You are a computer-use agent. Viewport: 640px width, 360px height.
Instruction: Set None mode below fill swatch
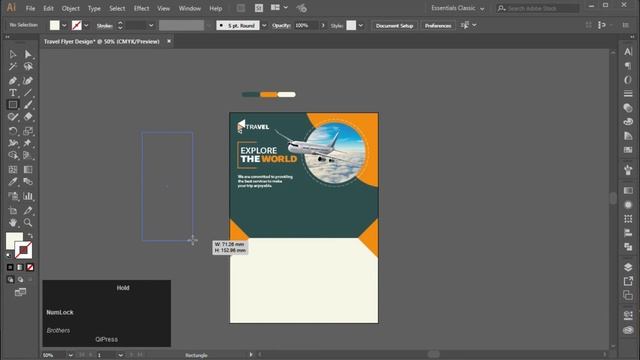click(x=30, y=267)
